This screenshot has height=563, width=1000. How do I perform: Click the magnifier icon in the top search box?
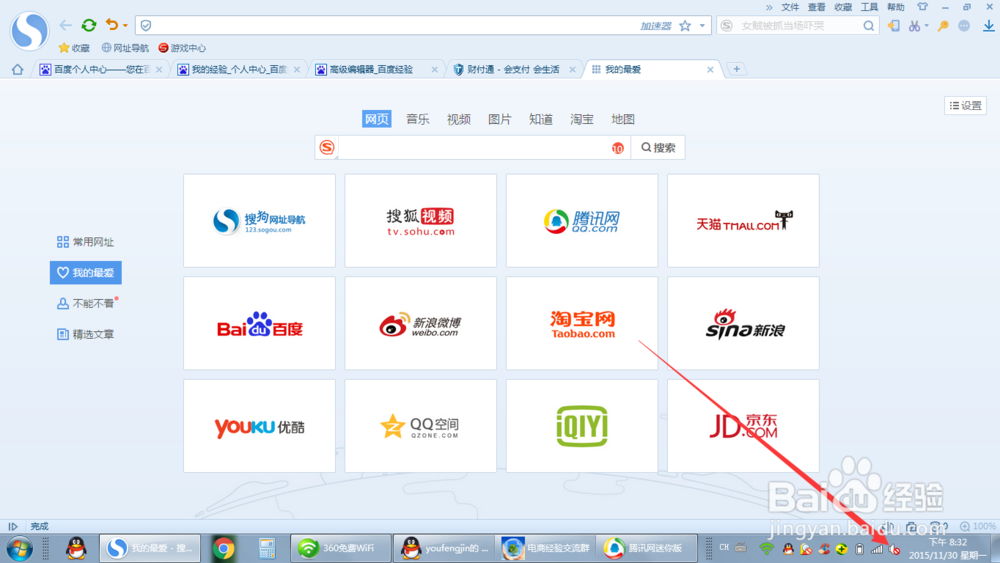(869, 26)
